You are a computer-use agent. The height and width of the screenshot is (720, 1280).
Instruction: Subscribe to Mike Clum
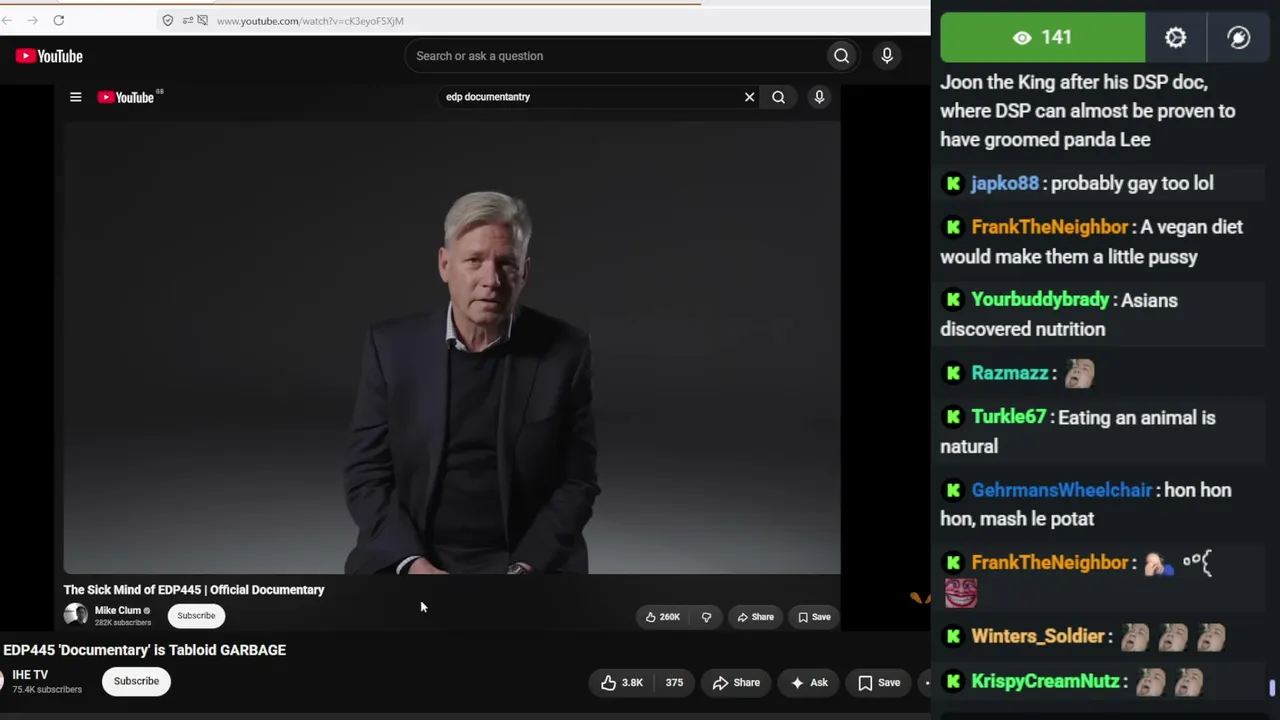coord(196,616)
